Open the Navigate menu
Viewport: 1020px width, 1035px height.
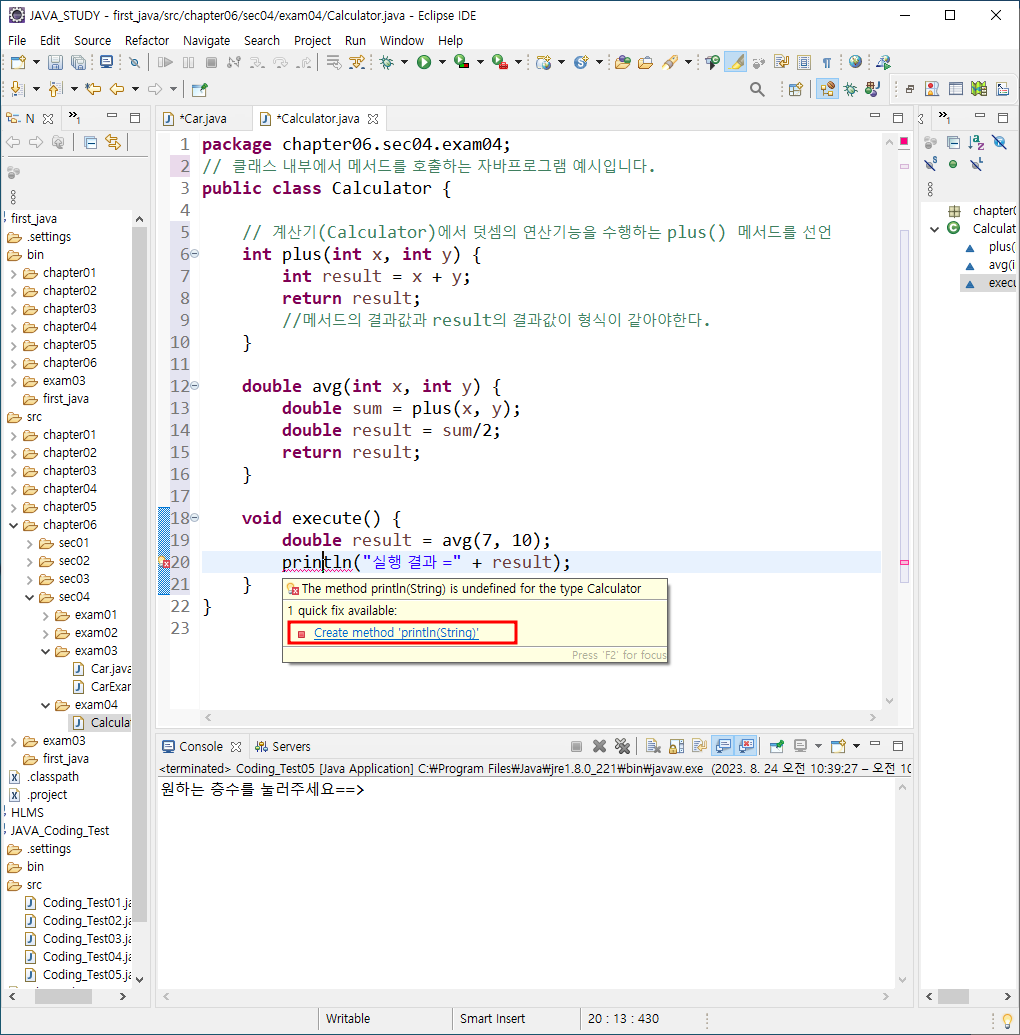207,40
